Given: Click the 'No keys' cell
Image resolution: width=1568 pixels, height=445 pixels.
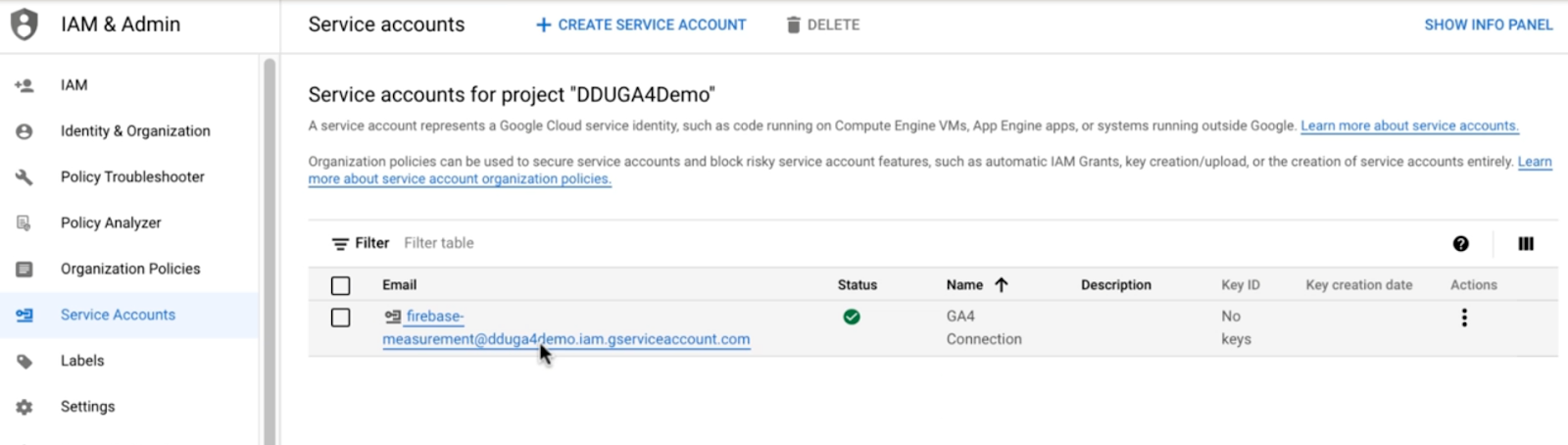Looking at the screenshot, I should [1236, 327].
